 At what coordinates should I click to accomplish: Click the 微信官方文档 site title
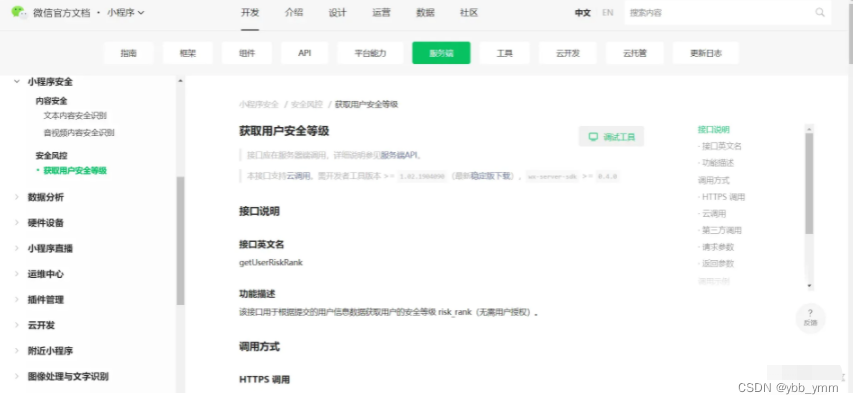click(x=61, y=13)
